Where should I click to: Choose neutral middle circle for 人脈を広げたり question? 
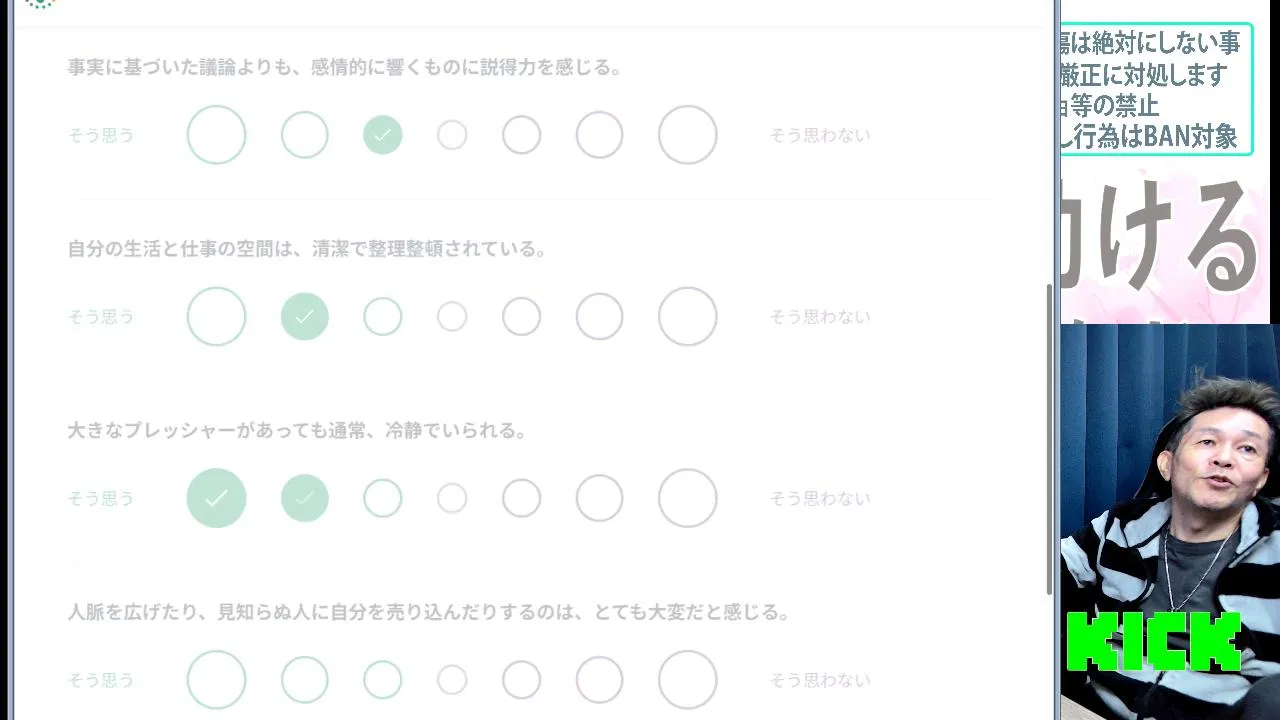coord(452,680)
